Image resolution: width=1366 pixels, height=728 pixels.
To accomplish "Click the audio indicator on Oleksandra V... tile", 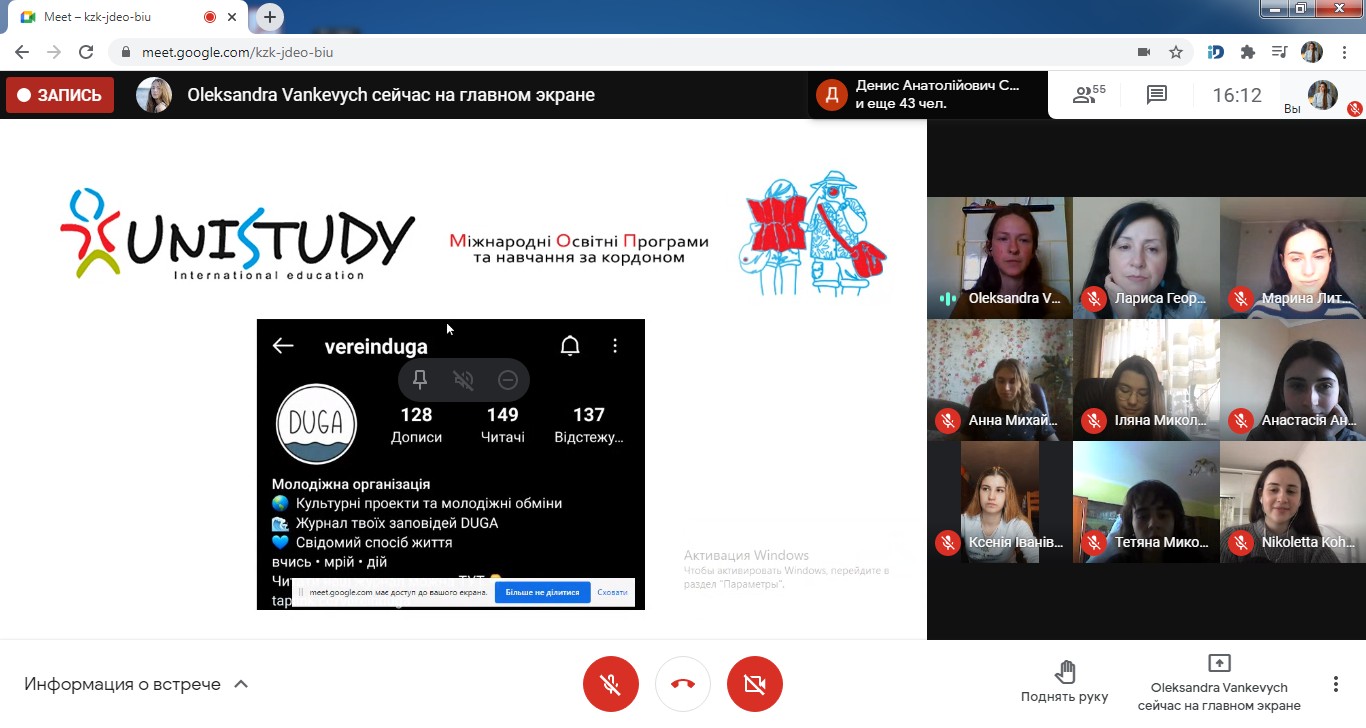I will click(x=947, y=298).
